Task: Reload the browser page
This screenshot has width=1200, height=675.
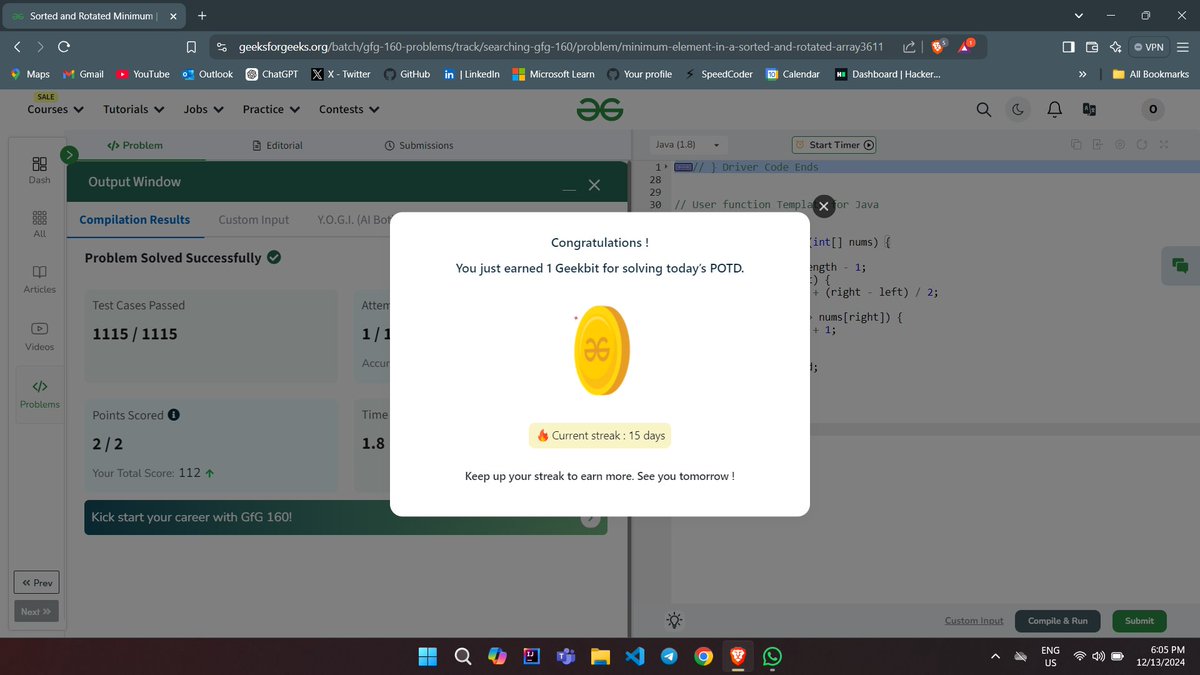Action: coord(64,46)
